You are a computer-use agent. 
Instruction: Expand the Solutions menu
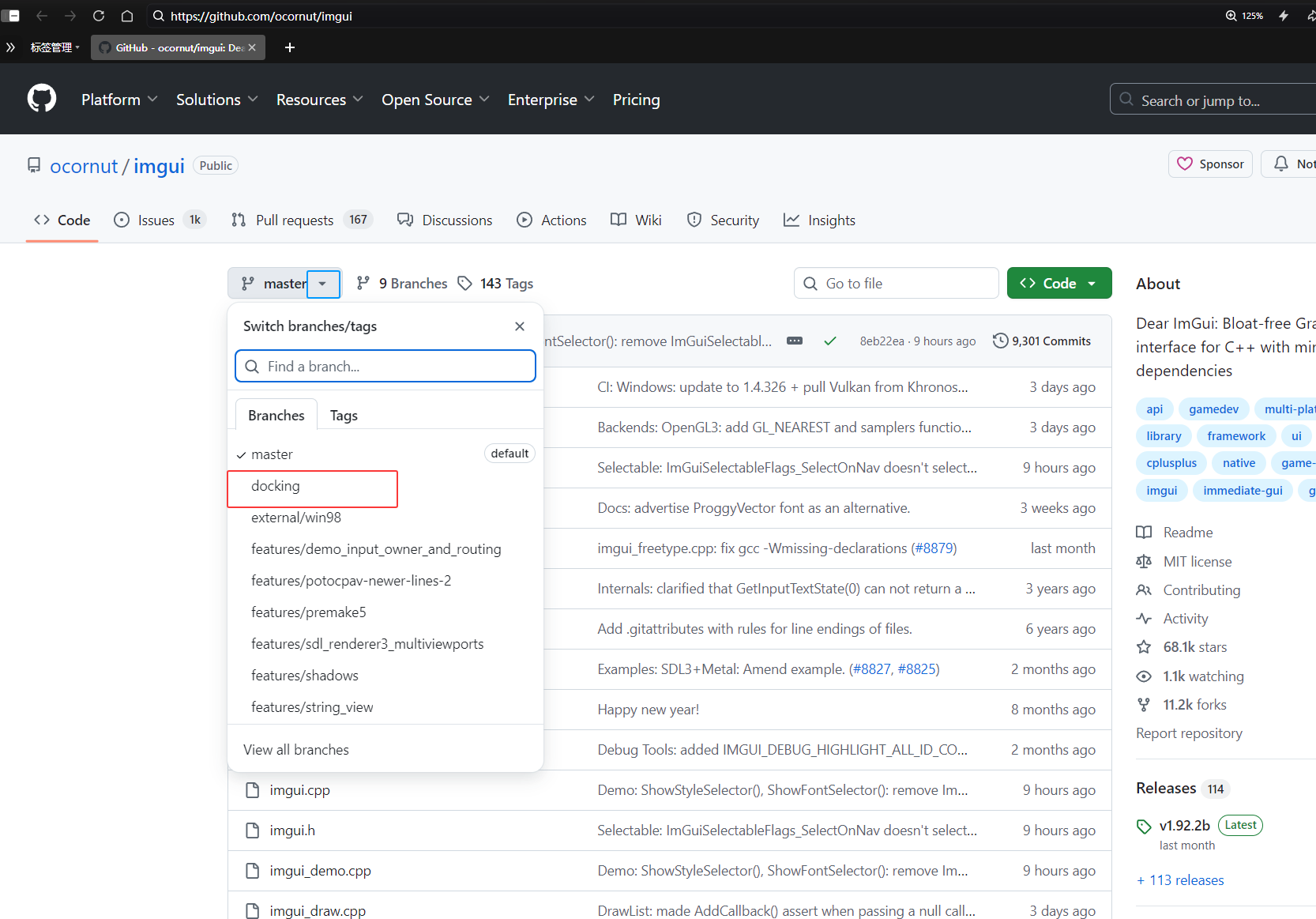tap(217, 100)
